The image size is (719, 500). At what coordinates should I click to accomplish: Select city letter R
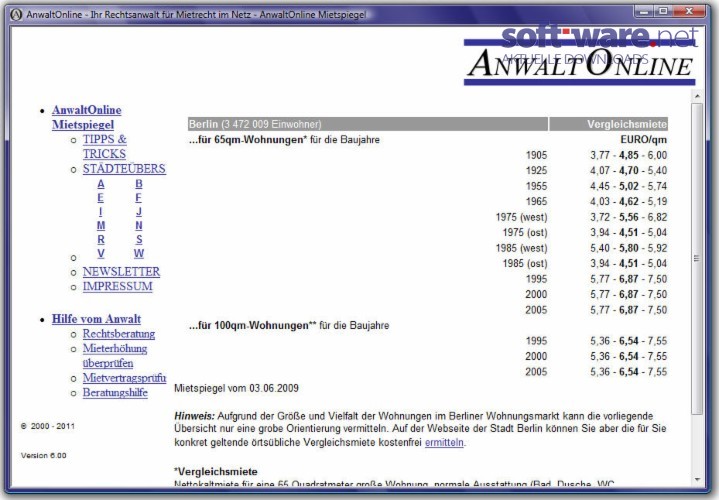coord(101,239)
